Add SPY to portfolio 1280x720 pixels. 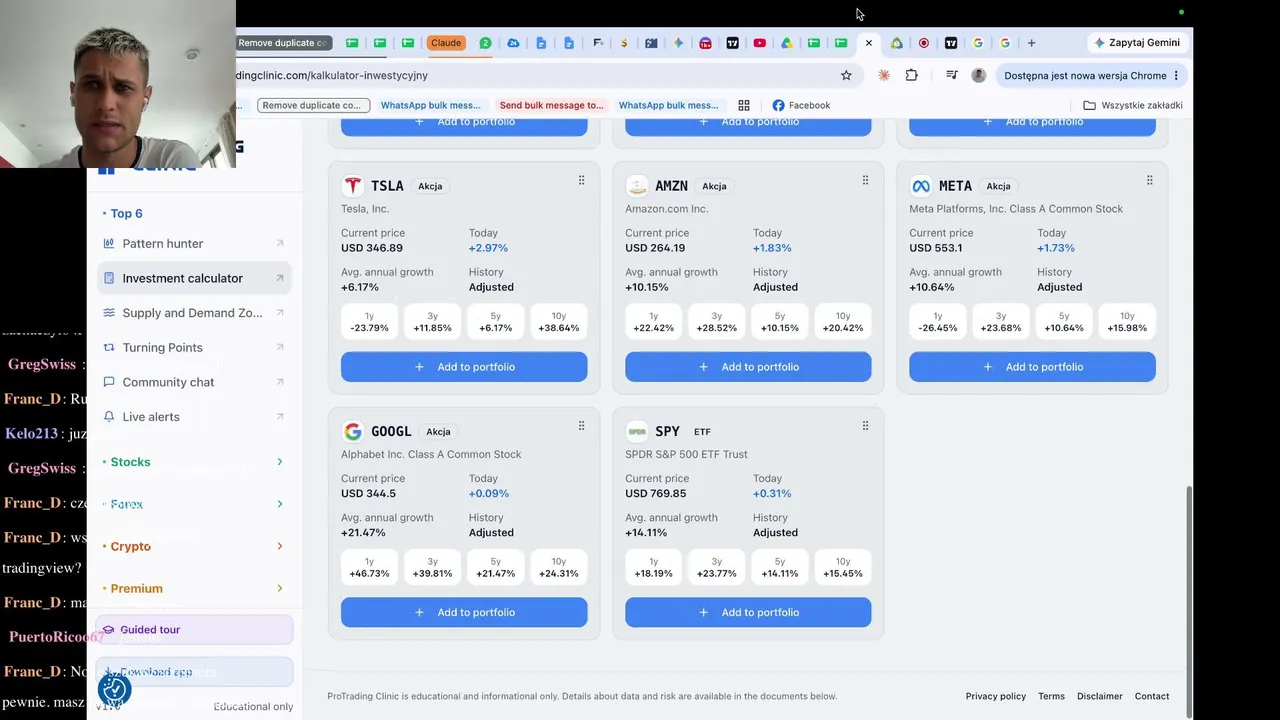(x=748, y=612)
